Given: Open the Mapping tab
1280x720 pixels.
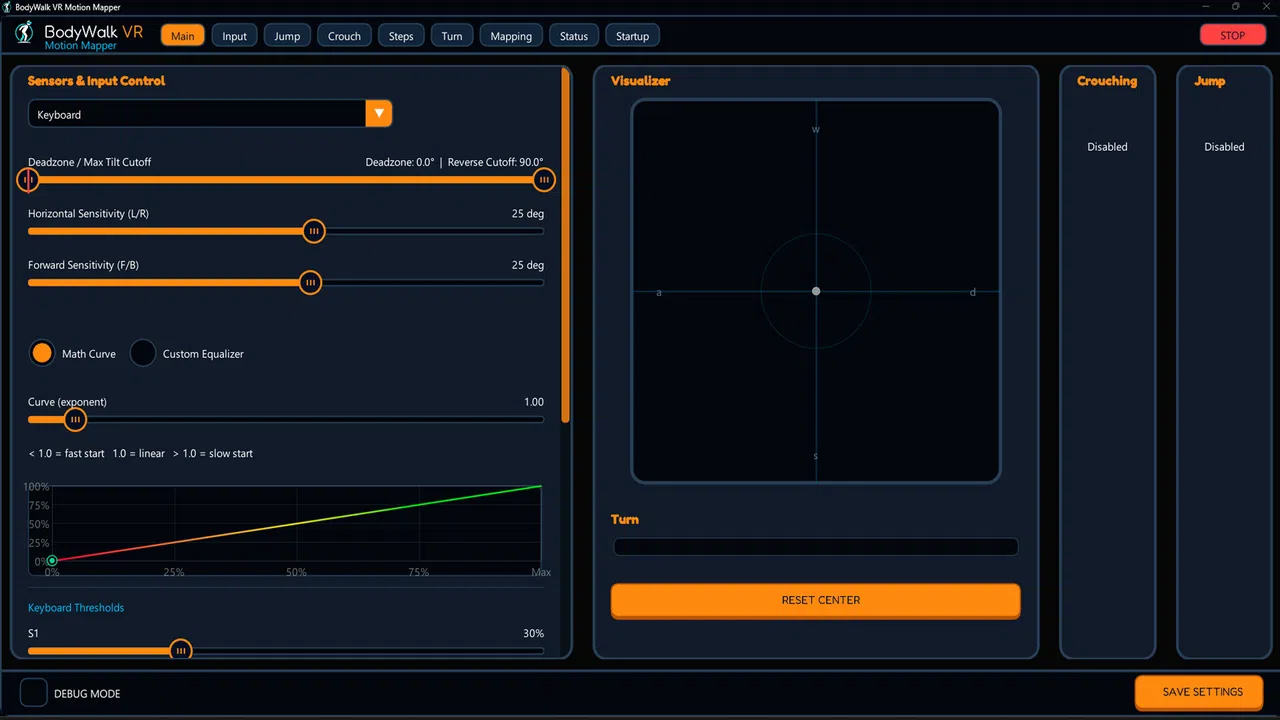Looking at the screenshot, I should pos(511,36).
